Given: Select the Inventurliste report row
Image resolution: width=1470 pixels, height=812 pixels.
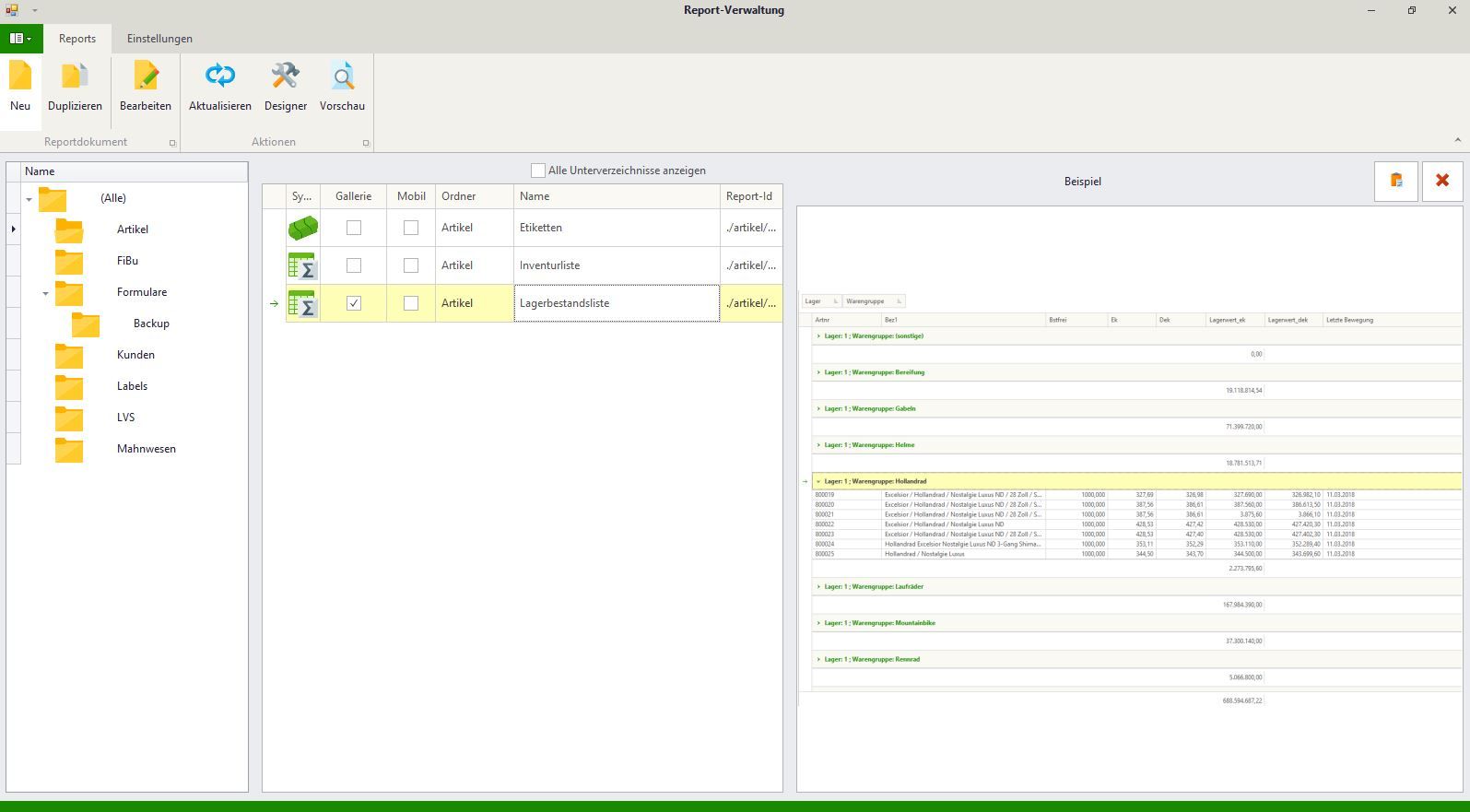Looking at the screenshot, I should point(549,265).
